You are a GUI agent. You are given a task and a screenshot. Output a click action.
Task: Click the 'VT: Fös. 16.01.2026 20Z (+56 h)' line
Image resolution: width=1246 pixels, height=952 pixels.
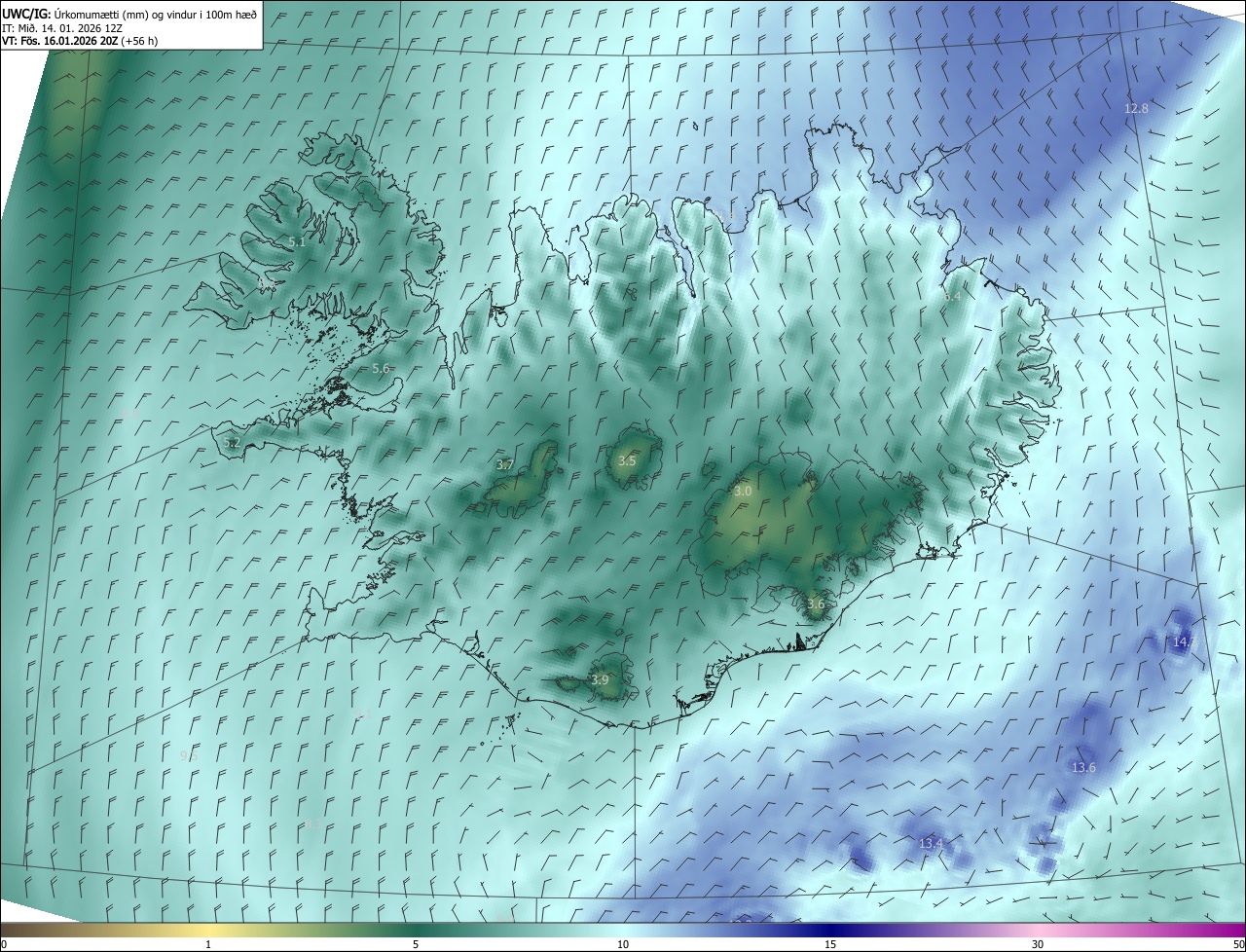point(80,41)
